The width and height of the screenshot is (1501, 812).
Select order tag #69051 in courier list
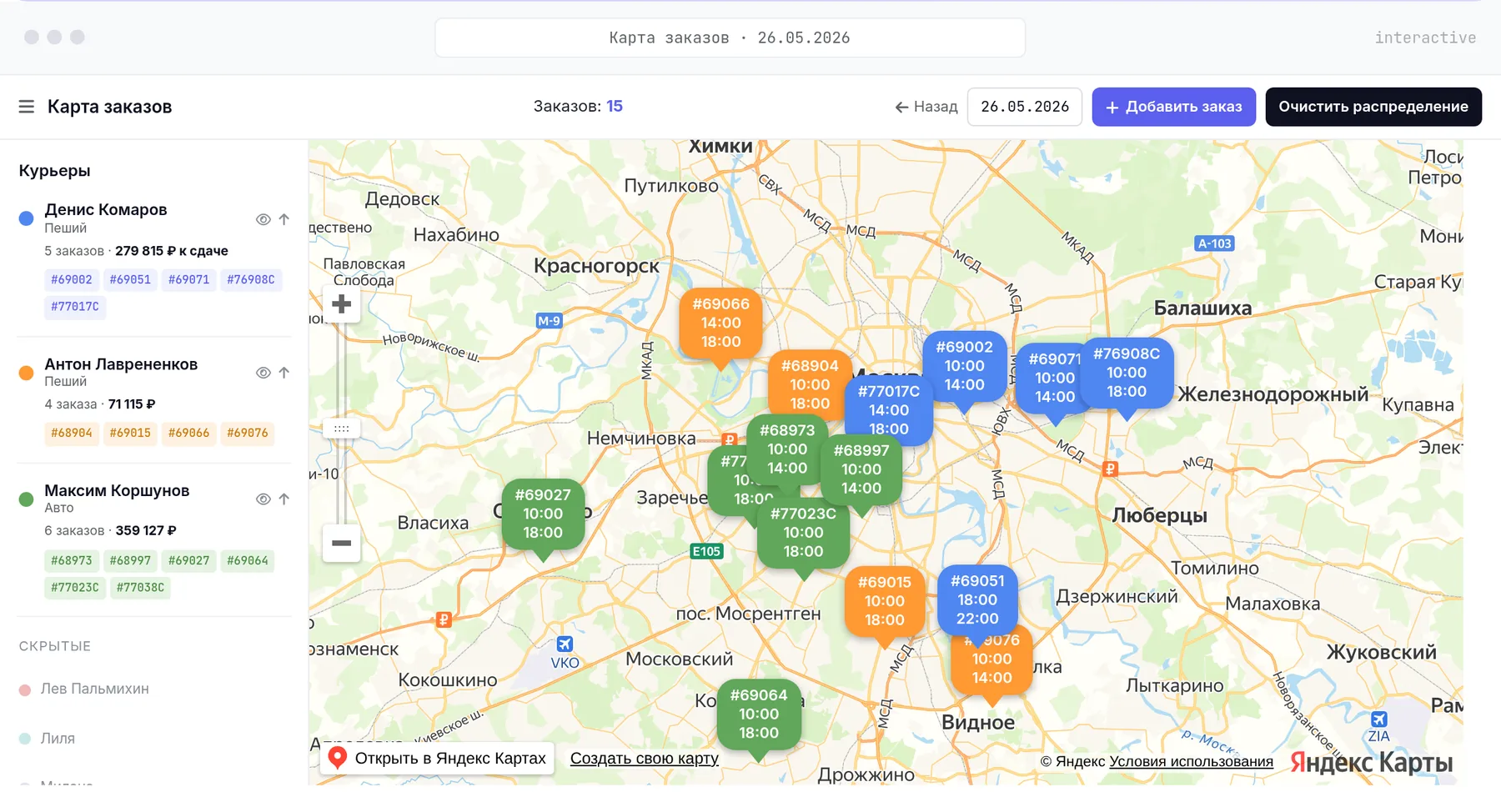tap(130, 280)
